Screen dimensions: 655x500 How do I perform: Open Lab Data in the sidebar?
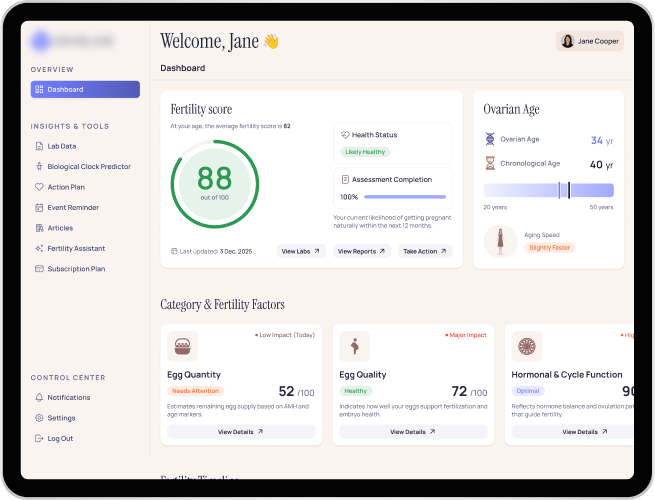pyautogui.click(x=61, y=146)
